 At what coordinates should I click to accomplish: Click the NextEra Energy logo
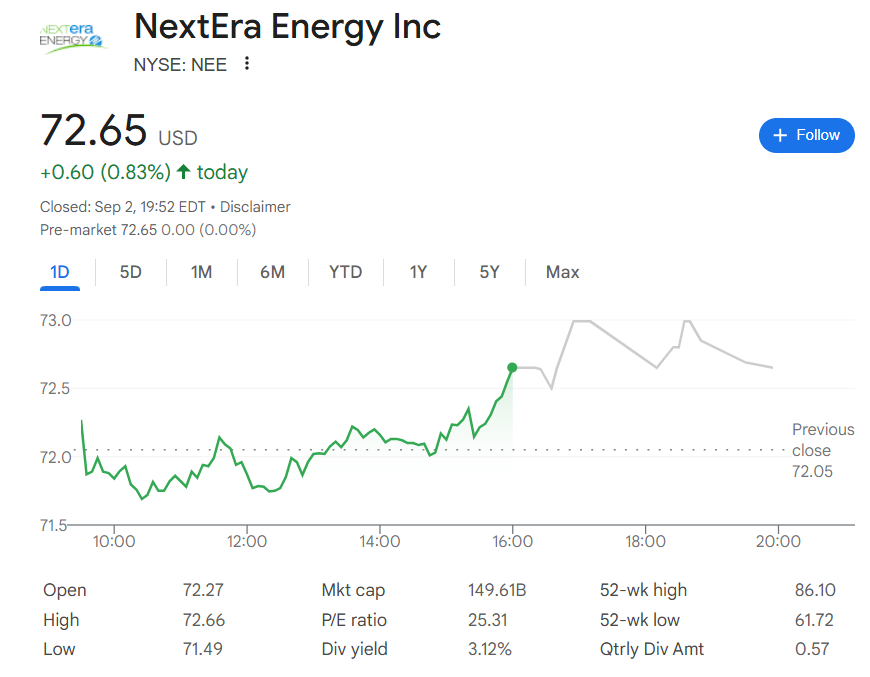72,37
